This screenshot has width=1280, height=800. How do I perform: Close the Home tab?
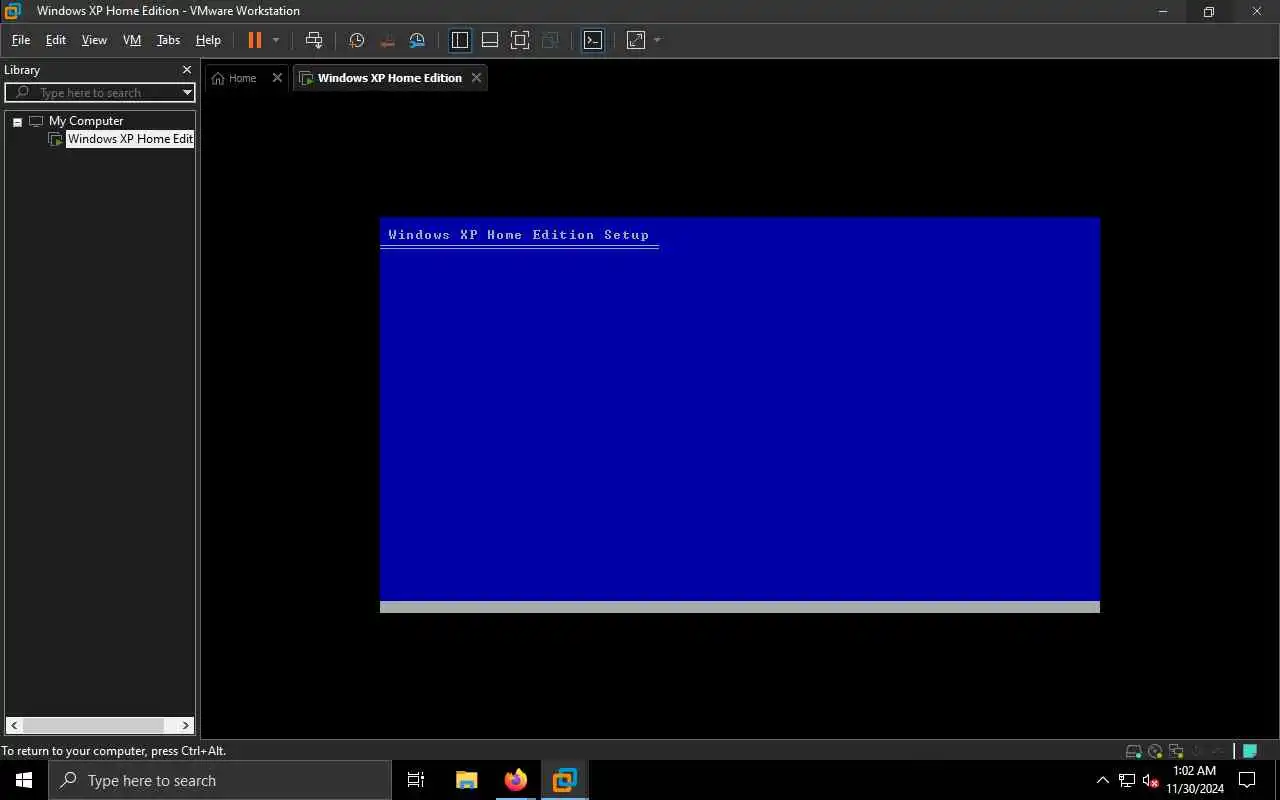point(277,78)
